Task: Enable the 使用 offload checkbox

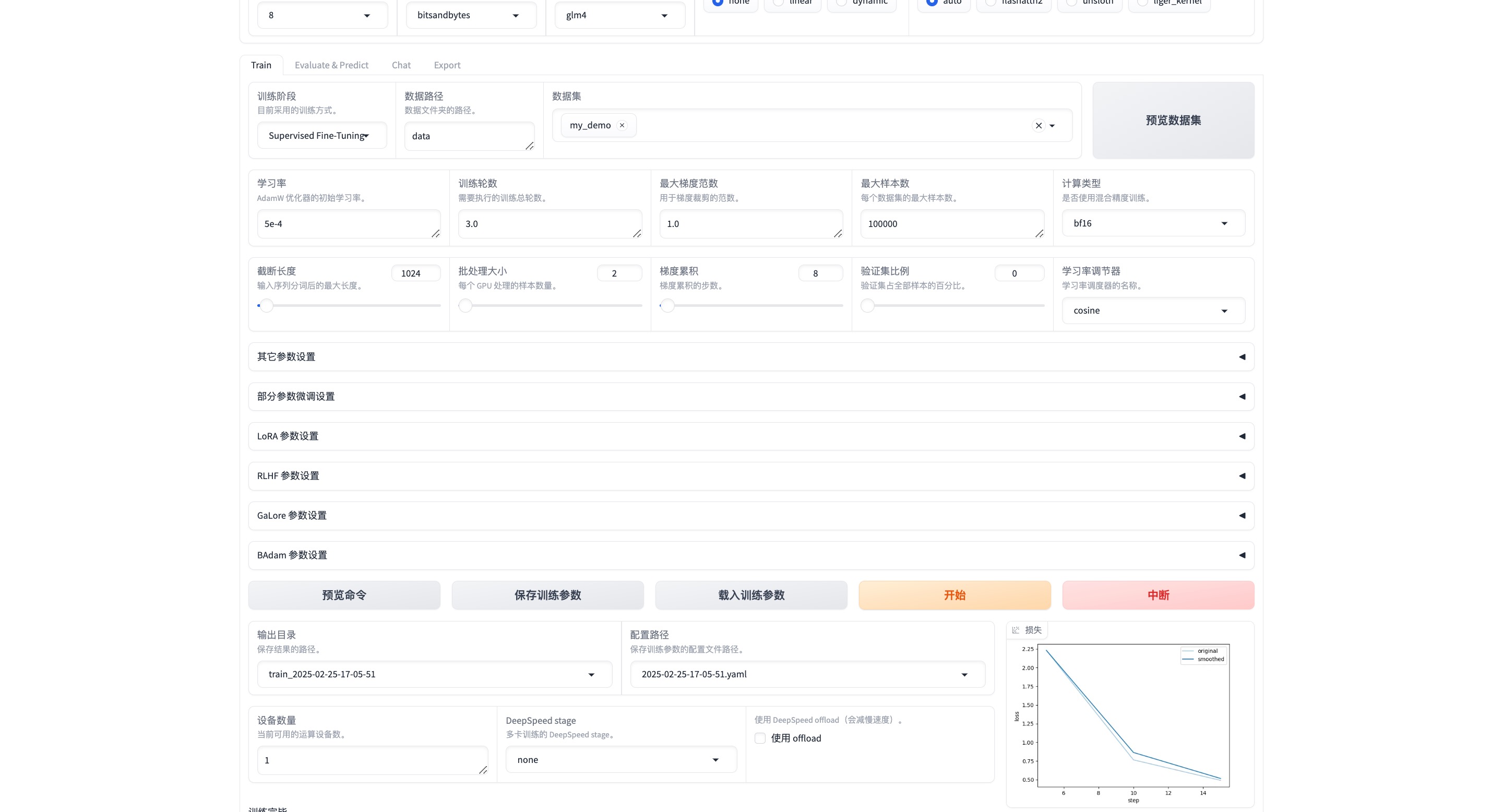Action: point(760,738)
